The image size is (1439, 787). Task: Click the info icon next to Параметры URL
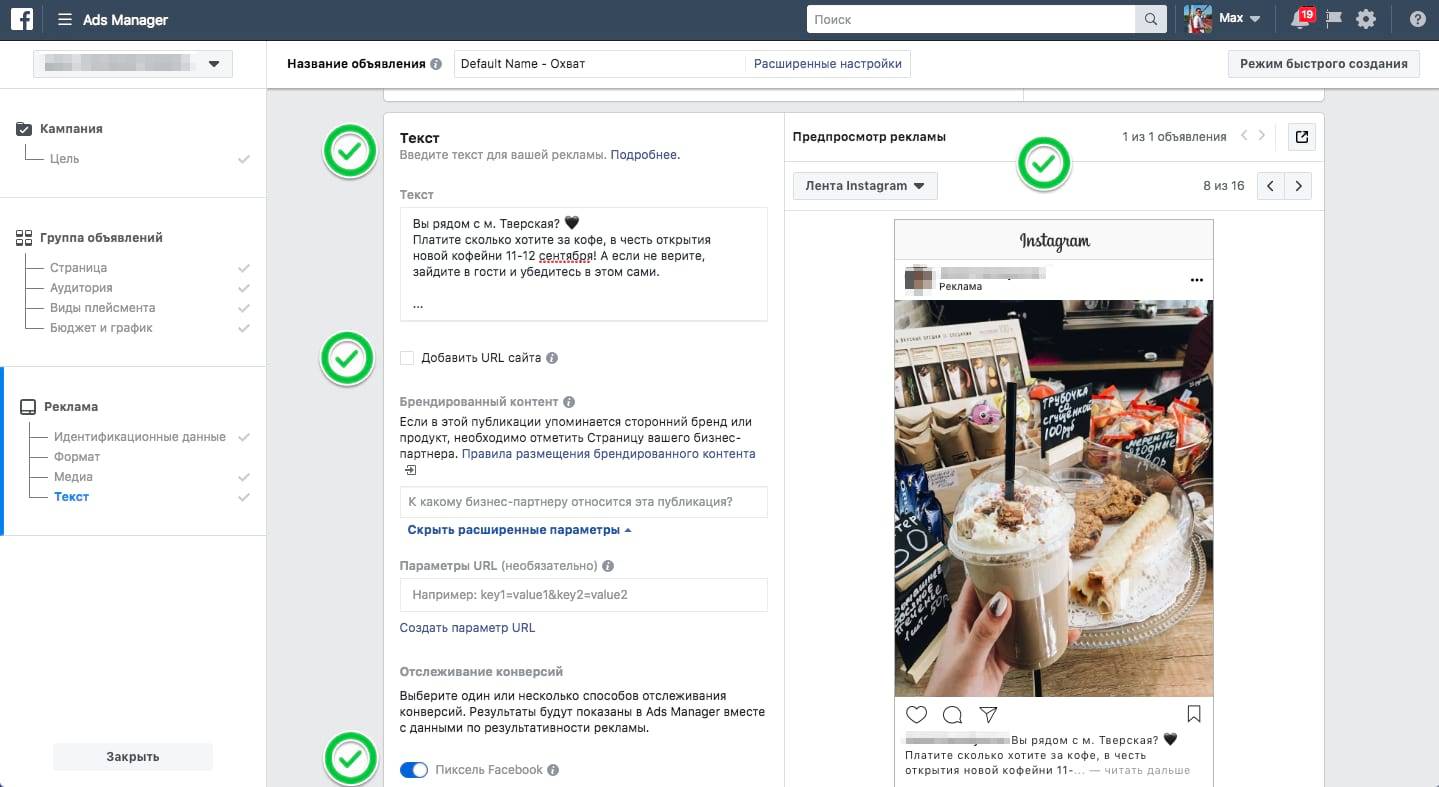pos(608,566)
